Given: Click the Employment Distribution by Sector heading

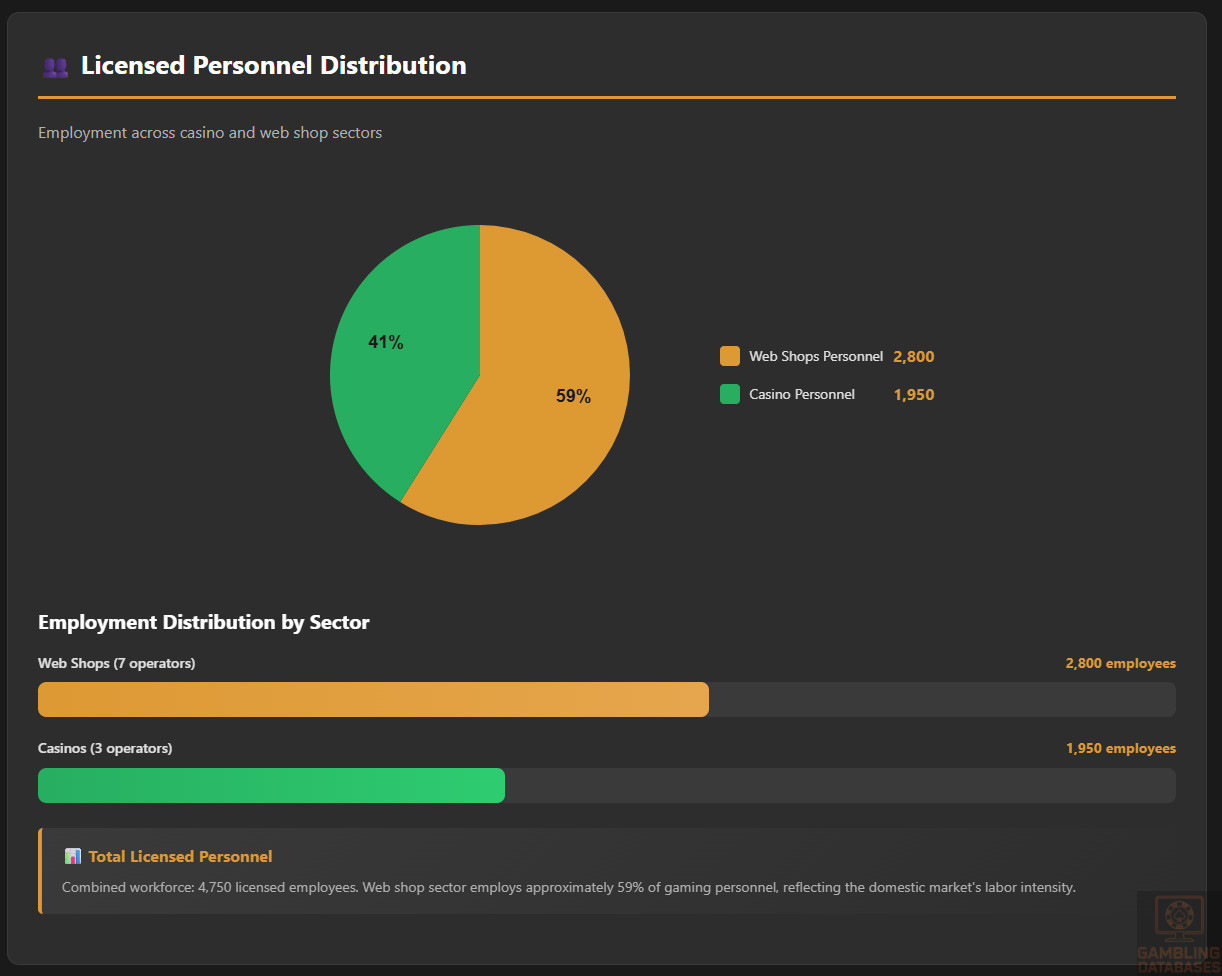Looking at the screenshot, I should pos(204,622).
